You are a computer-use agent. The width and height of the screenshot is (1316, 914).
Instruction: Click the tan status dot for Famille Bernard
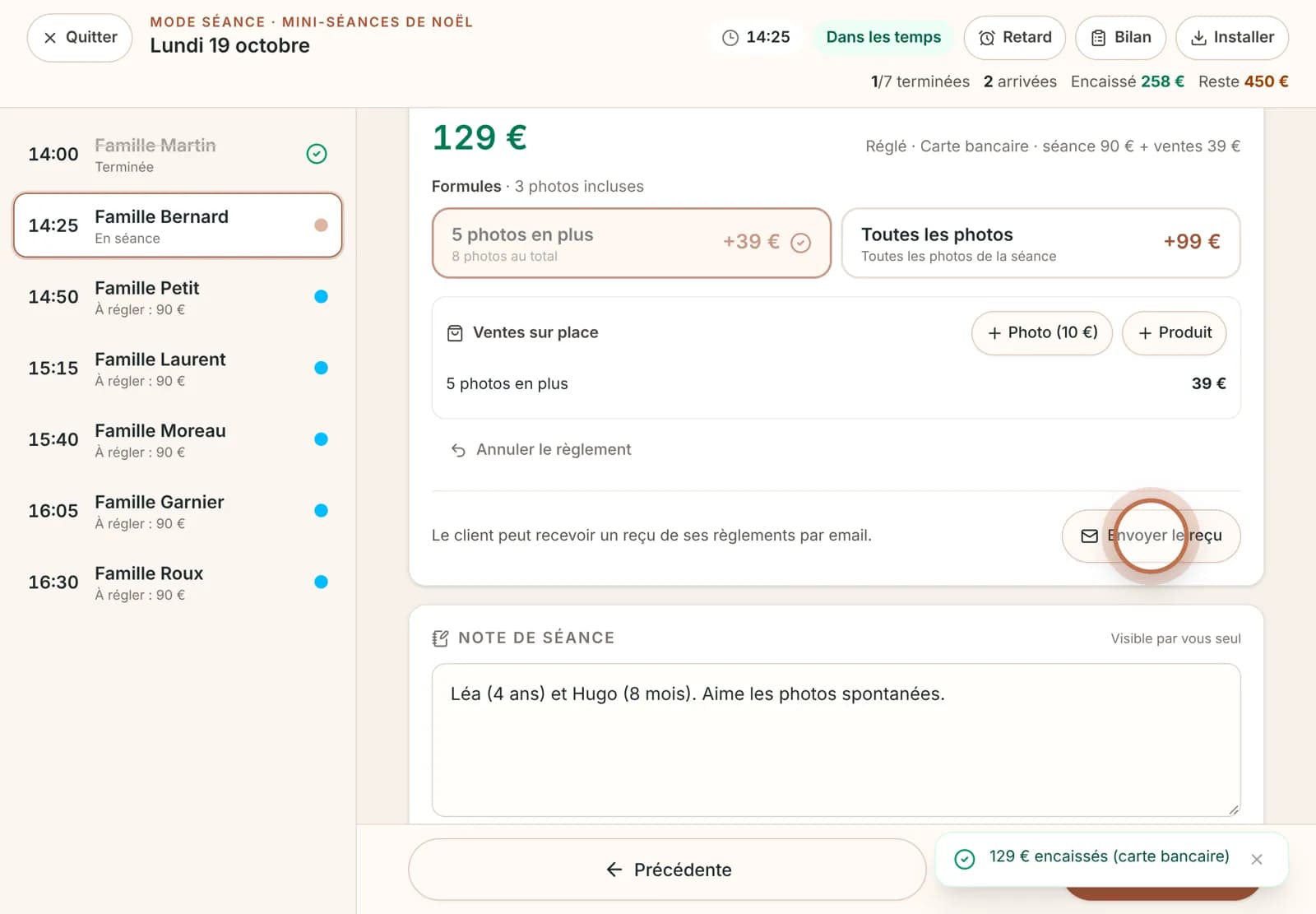(321, 225)
